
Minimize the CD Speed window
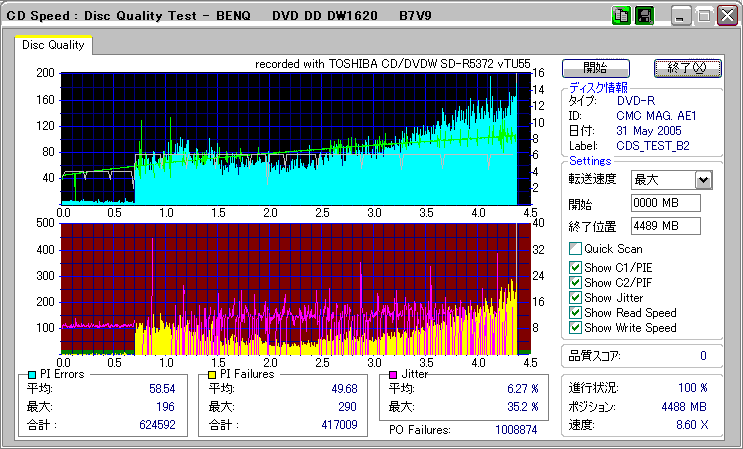[x=681, y=16]
